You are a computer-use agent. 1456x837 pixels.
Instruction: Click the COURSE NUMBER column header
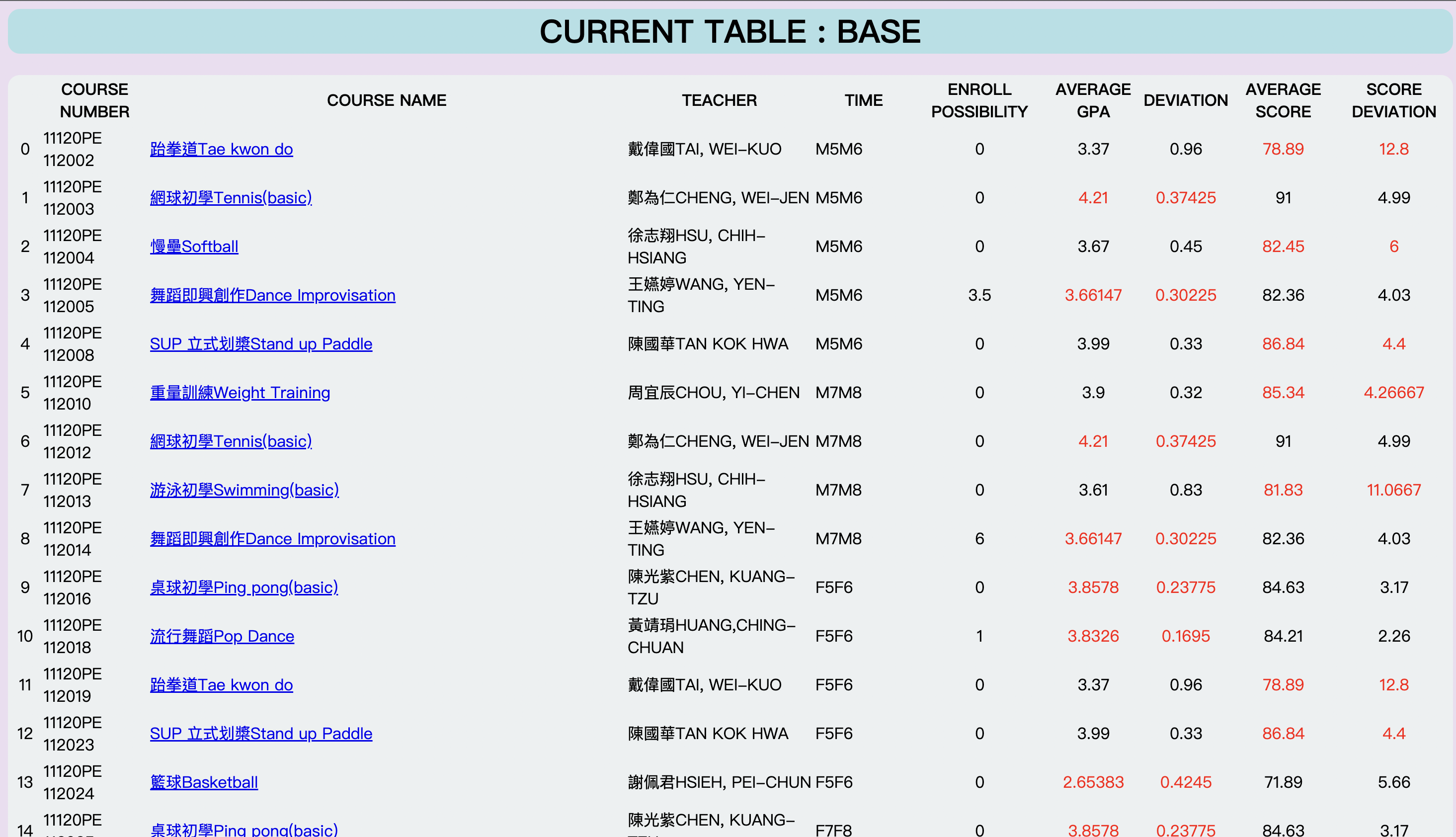pos(95,100)
